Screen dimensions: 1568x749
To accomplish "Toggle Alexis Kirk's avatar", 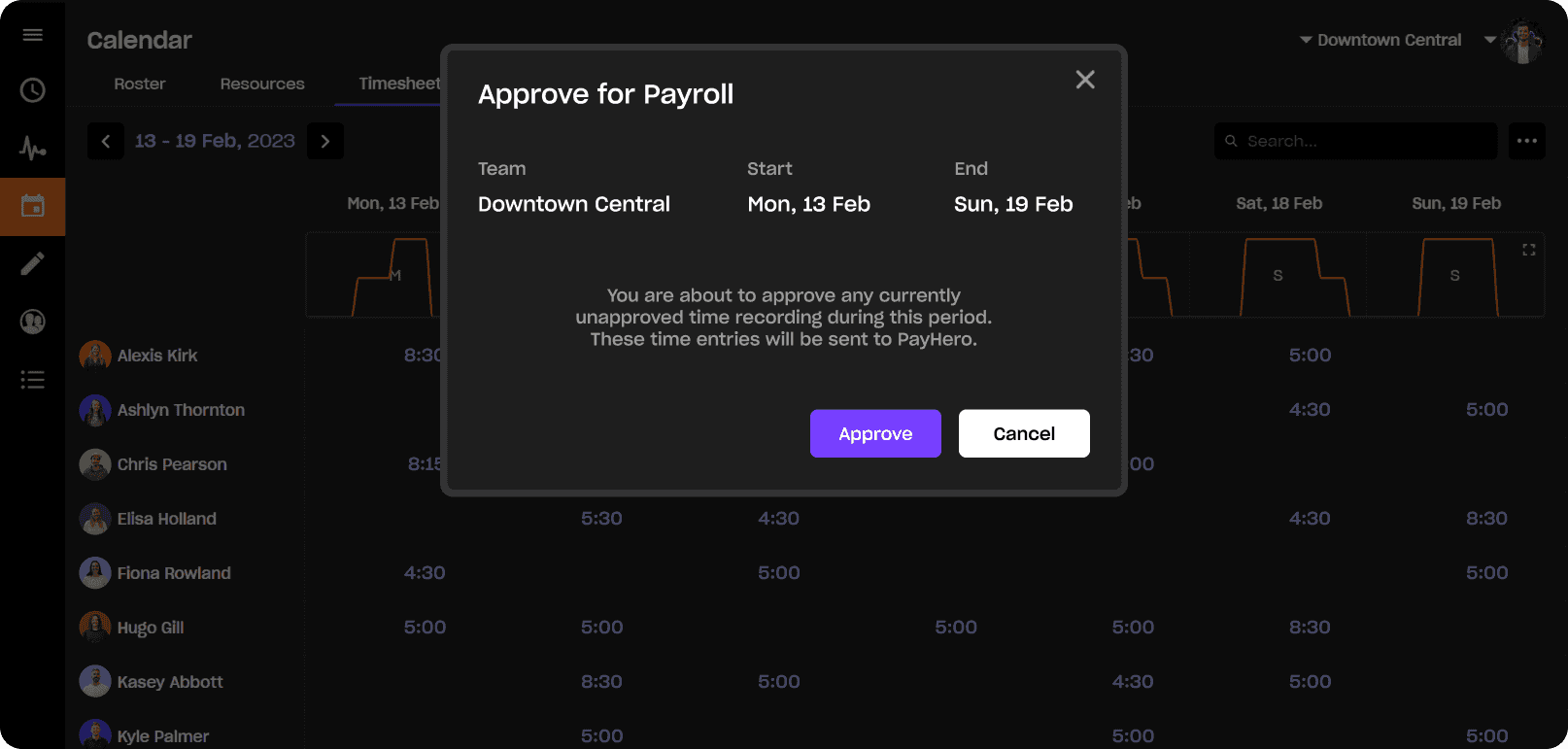I will [94, 355].
